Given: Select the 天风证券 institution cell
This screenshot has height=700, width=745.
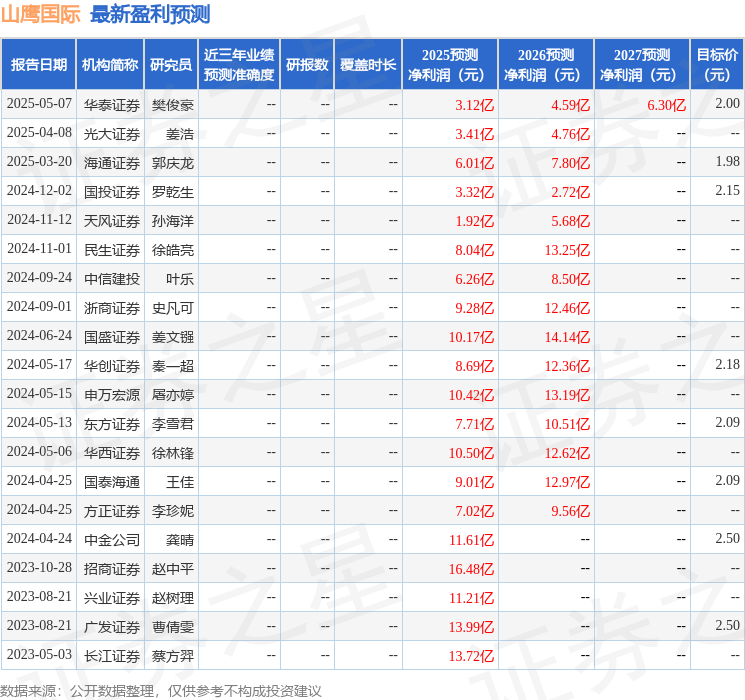Looking at the screenshot, I should pos(112,221).
